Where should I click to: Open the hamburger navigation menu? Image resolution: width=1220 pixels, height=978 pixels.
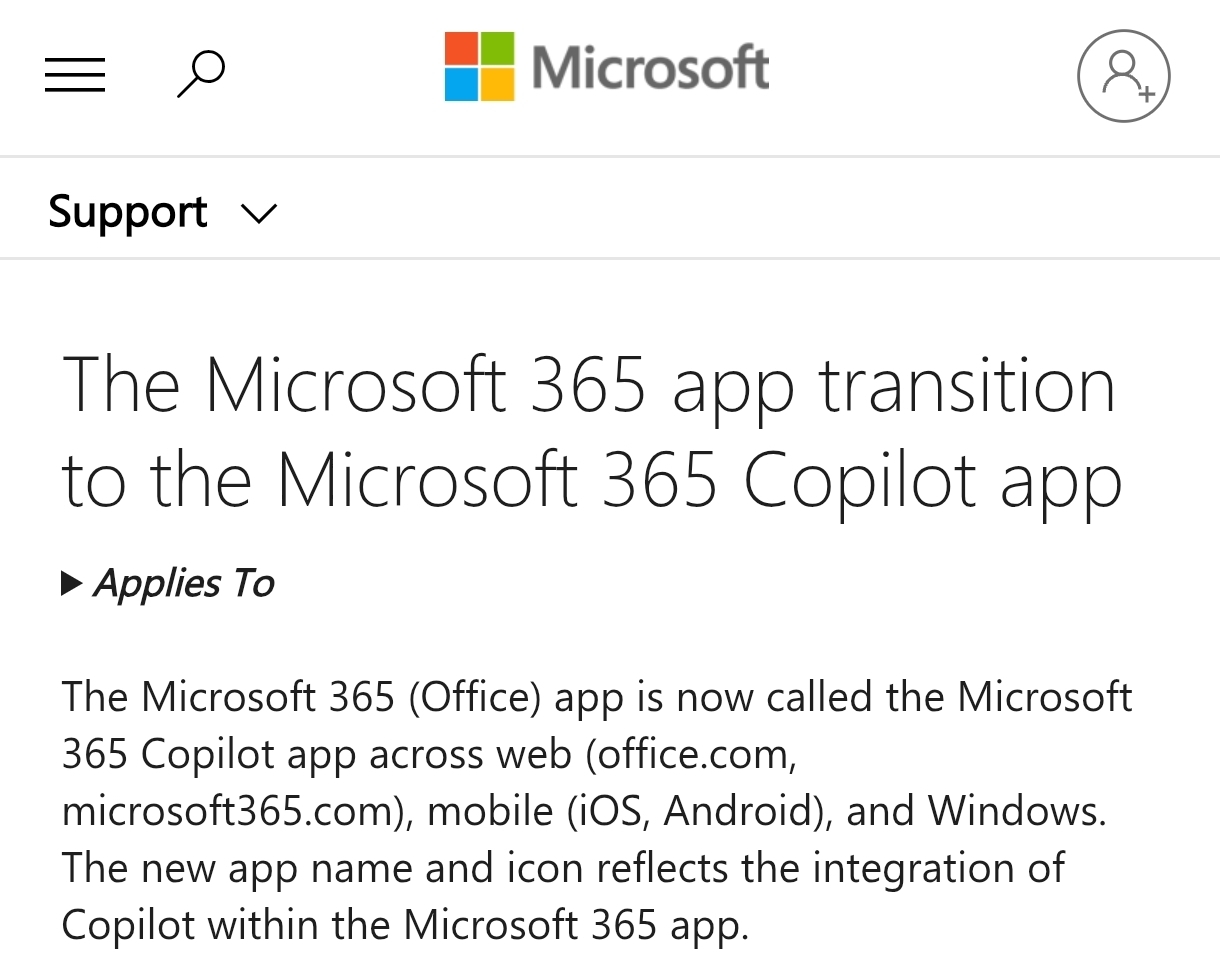[x=75, y=75]
